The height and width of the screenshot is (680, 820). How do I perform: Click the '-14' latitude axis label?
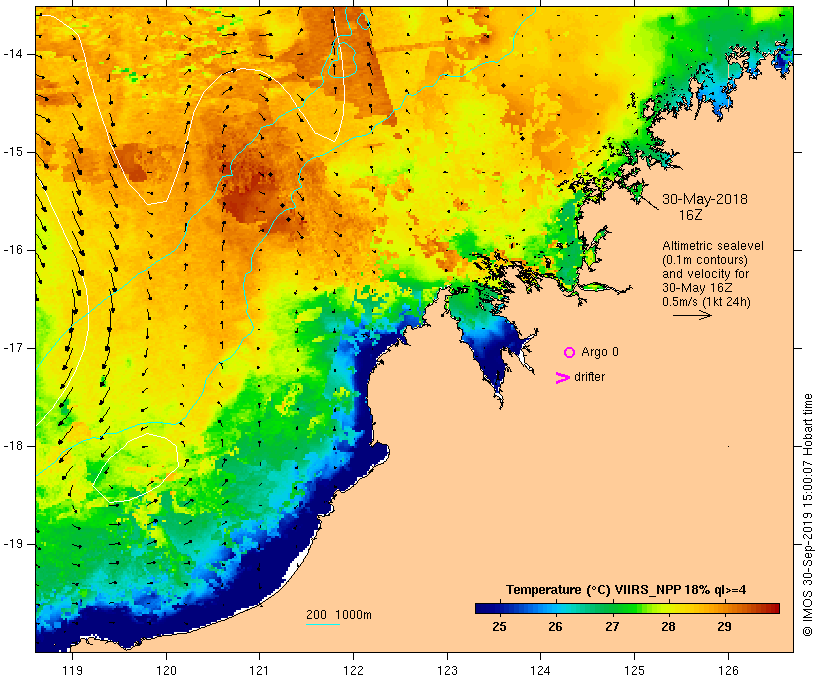(13, 54)
